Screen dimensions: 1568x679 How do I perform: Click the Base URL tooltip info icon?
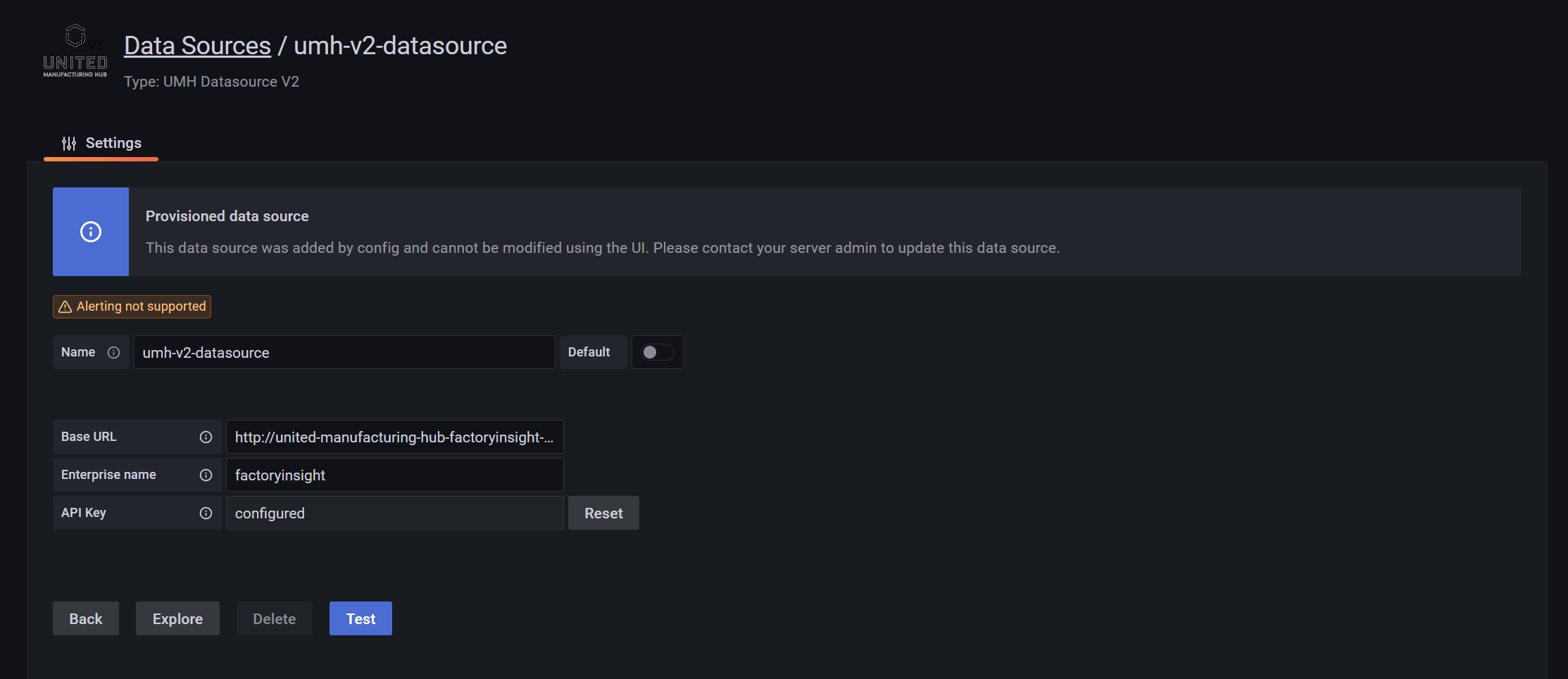[x=205, y=437]
